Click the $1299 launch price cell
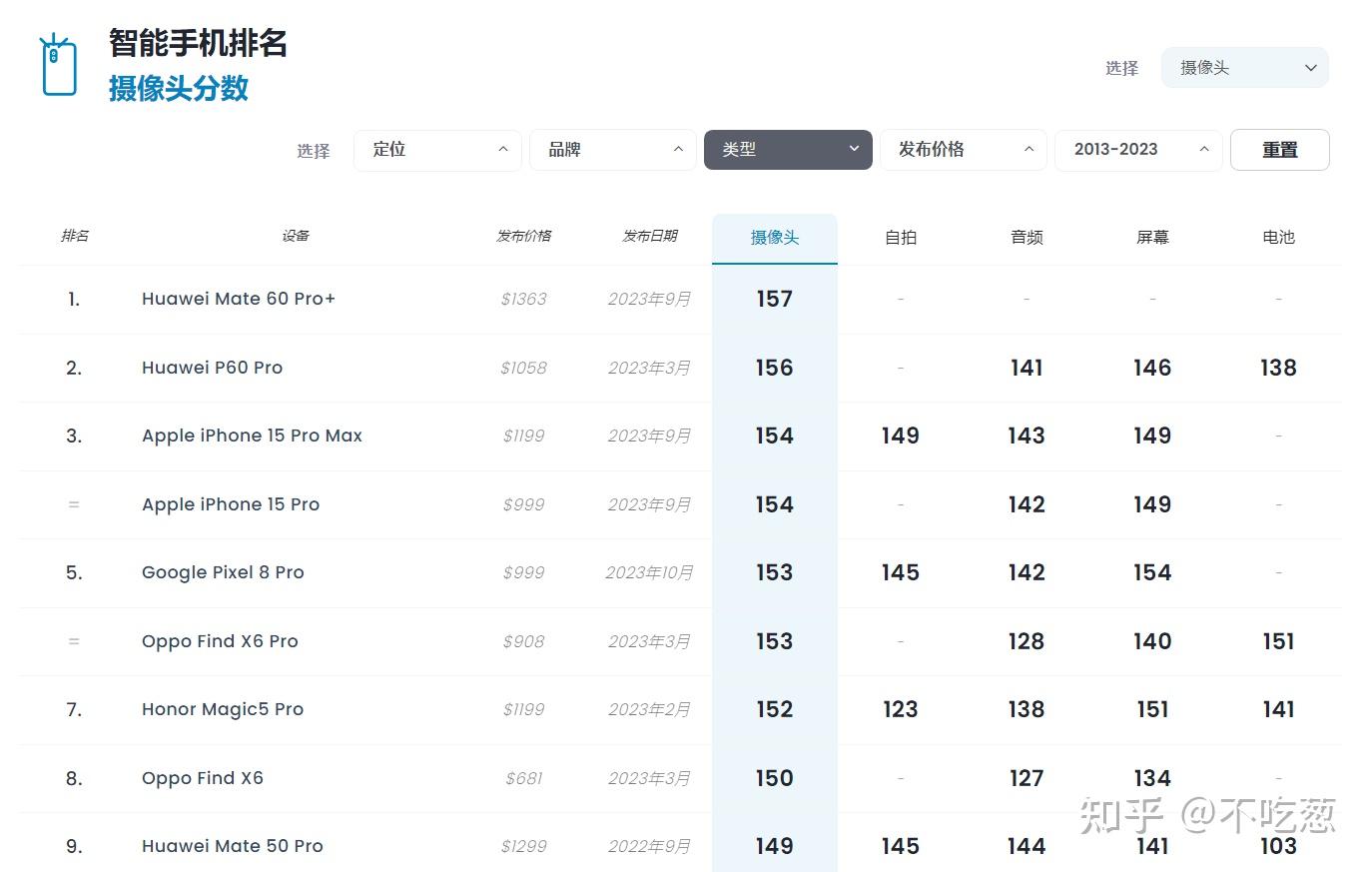 coord(524,846)
